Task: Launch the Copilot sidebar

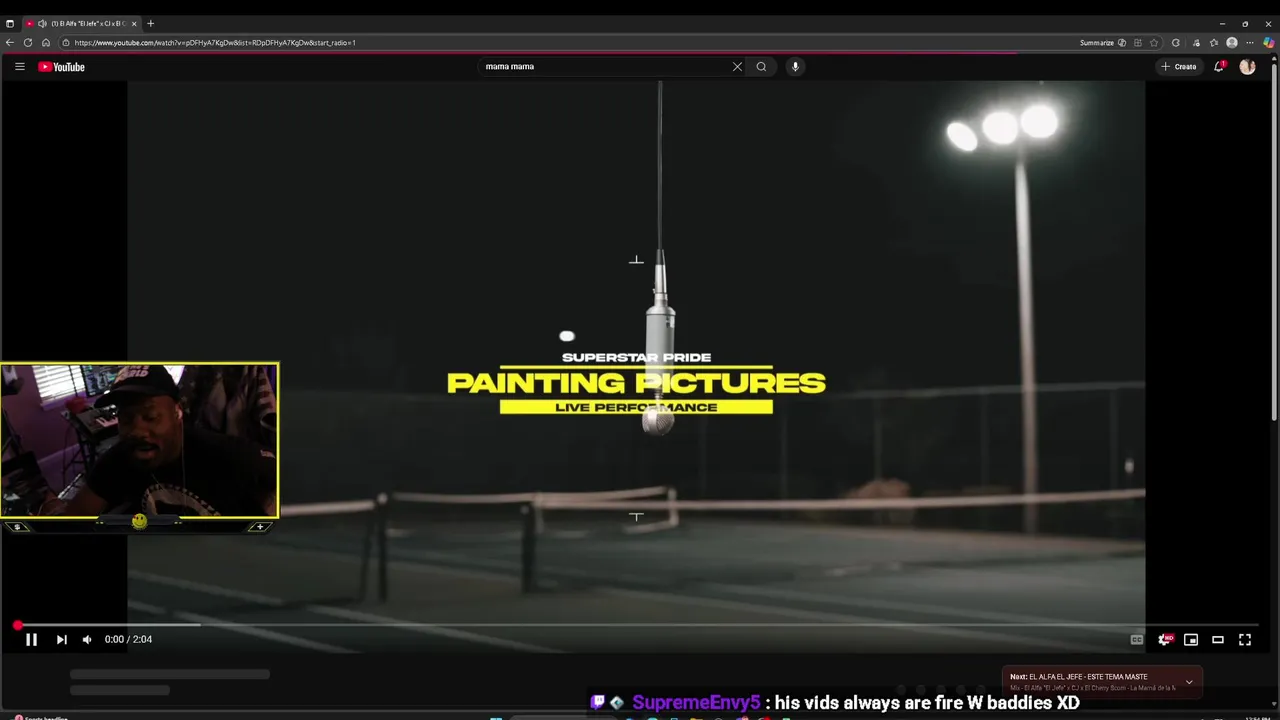Action: pos(1269,43)
